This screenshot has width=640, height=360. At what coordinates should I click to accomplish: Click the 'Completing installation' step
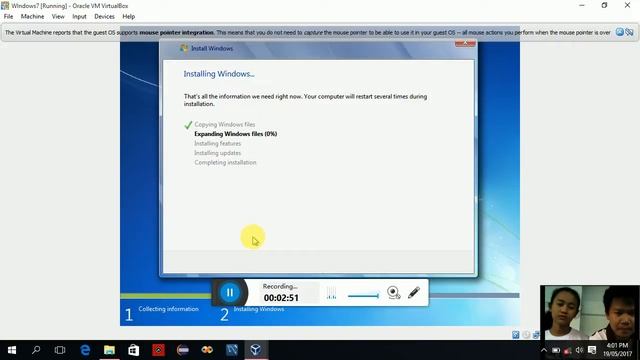(x=225, y=162)
